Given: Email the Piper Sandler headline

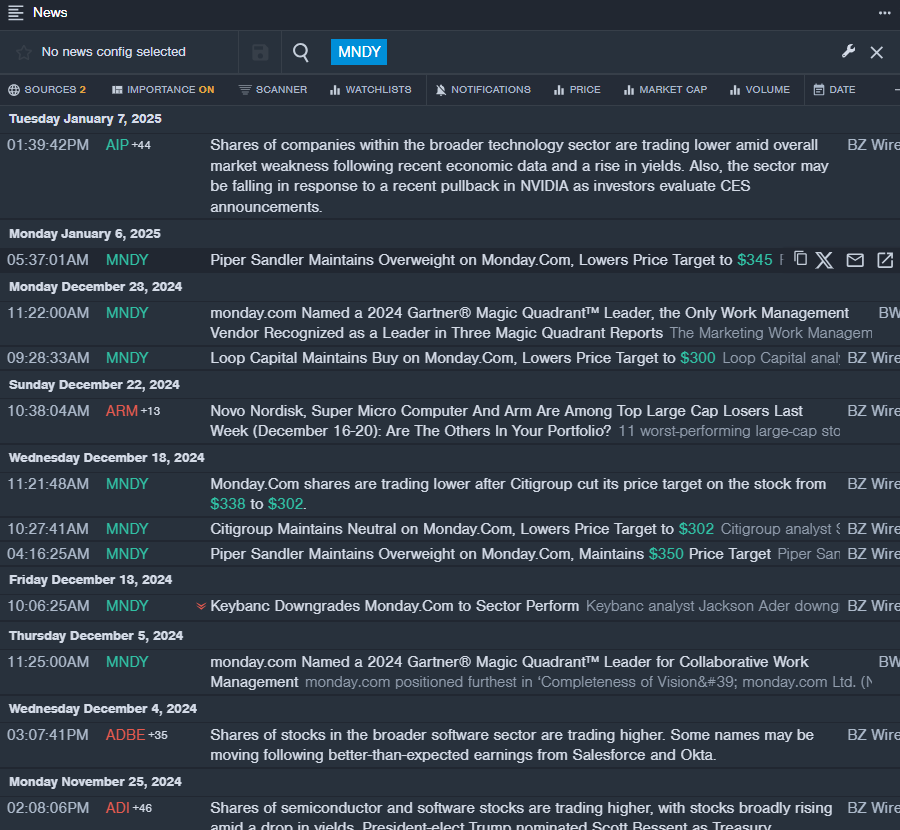Looking at the screenshot, I should pos(855,260).
